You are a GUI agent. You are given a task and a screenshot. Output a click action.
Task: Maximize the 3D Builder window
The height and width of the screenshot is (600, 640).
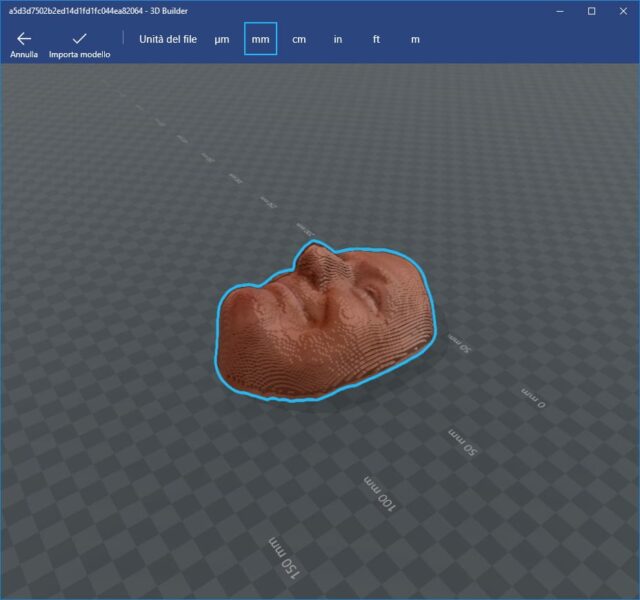(591, 10)
